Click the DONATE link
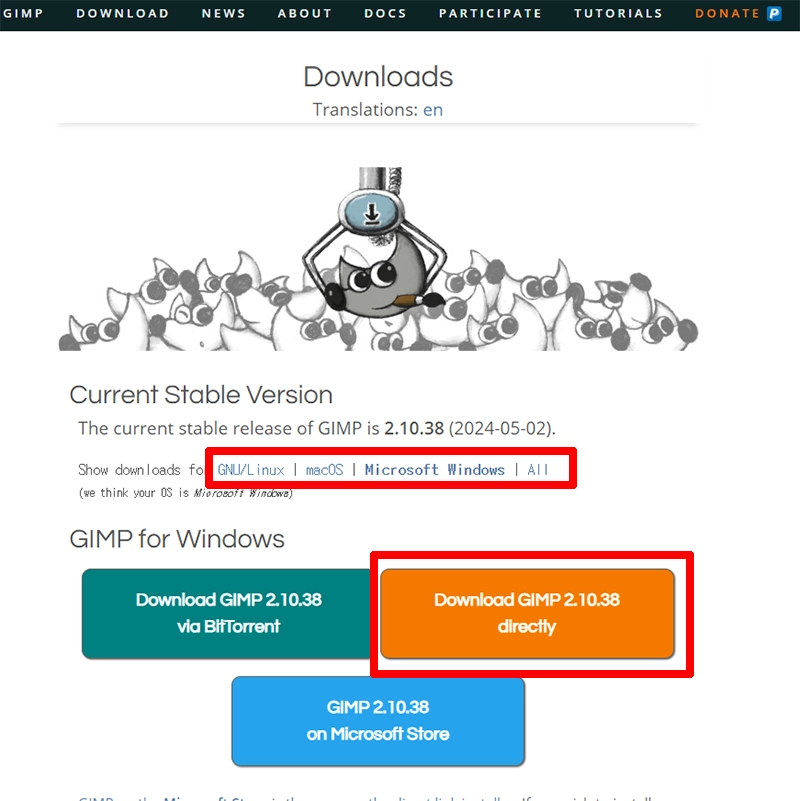Viewport: 800px width, 801px height. 727,13
